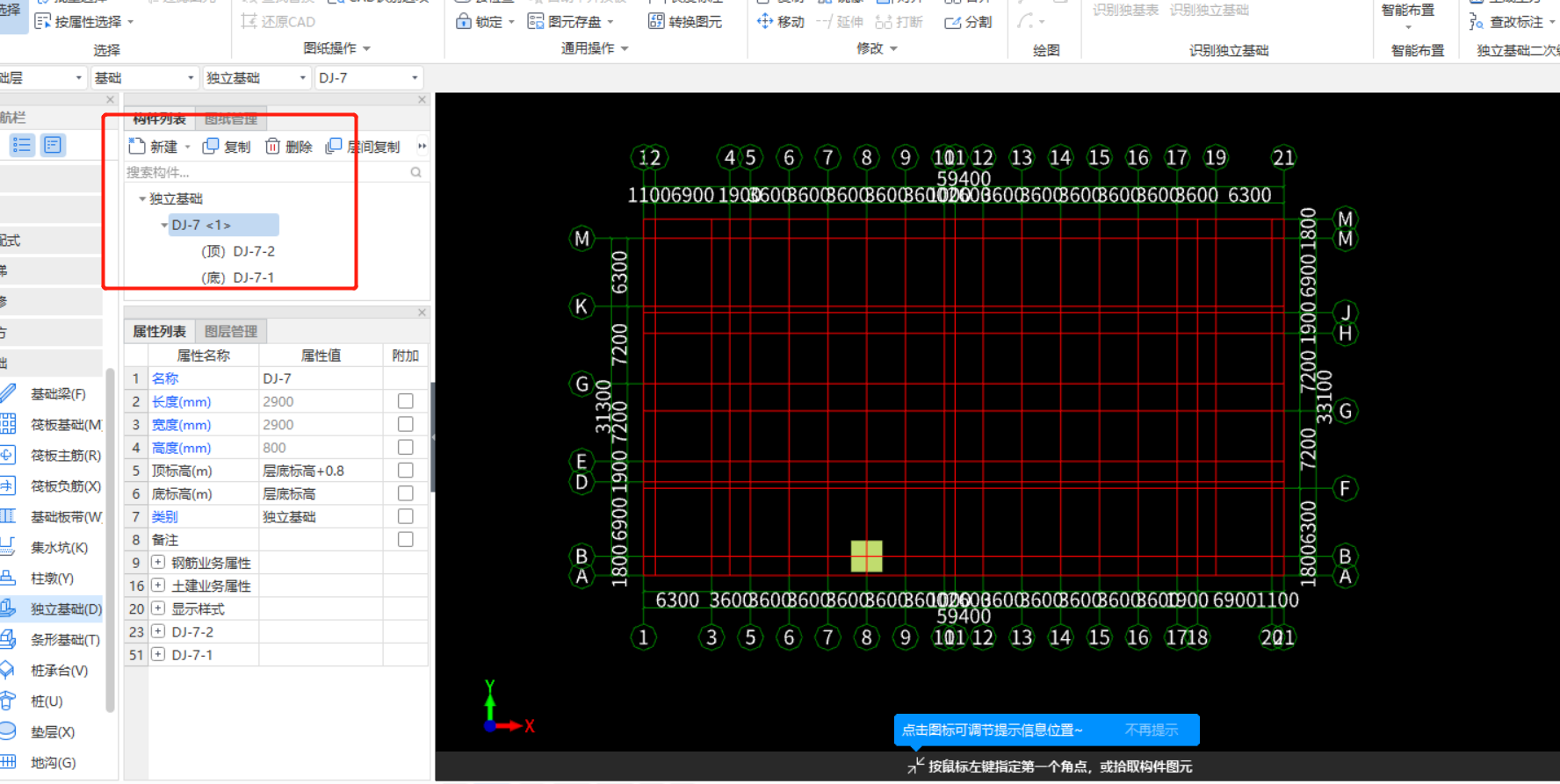This screenshot has width=1560, height=784.
Task: Expand the DJ-7-2 property group
Action: click(x=158, y=631)
